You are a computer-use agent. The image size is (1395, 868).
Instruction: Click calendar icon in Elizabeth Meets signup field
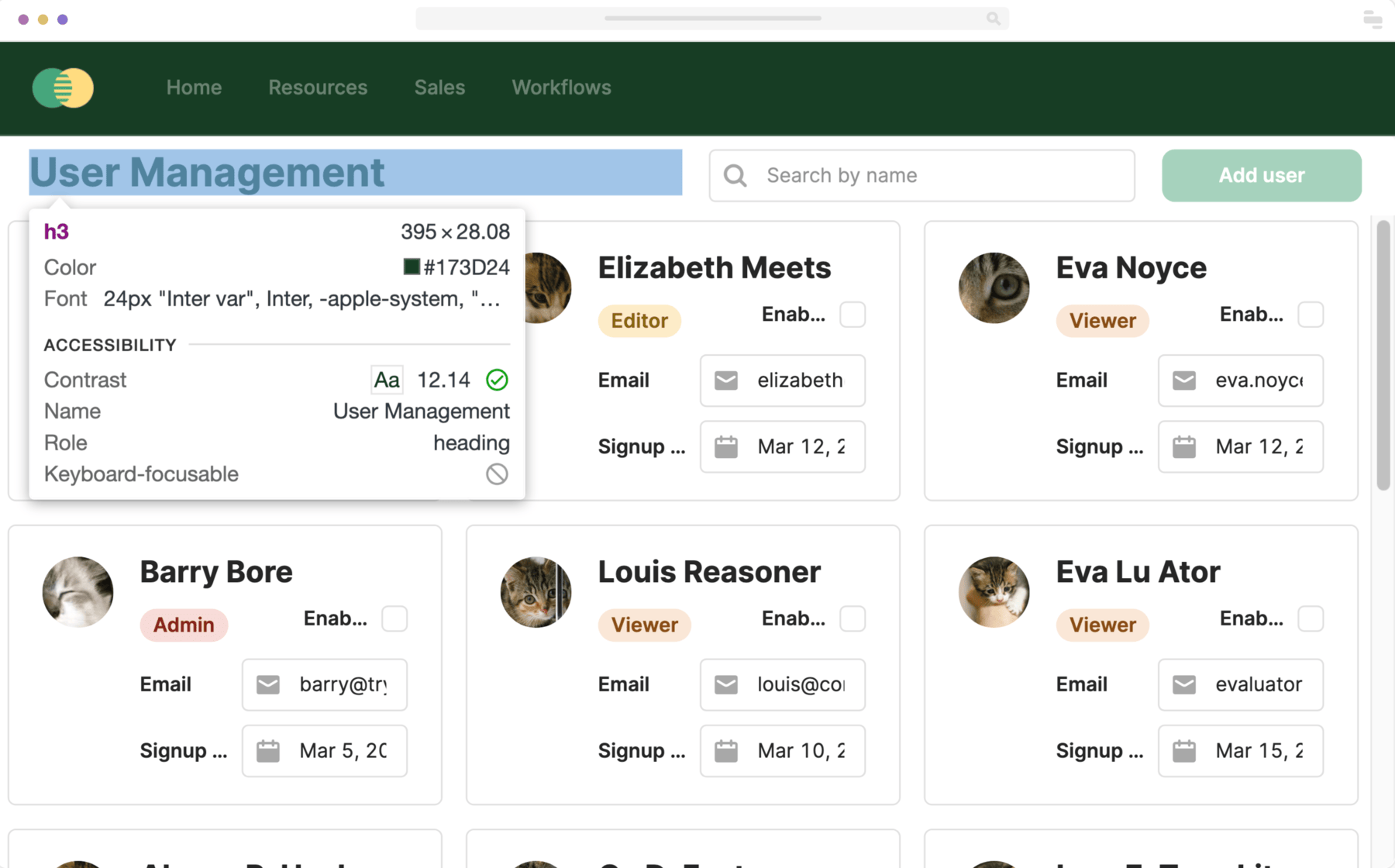[x=726, y=446]
